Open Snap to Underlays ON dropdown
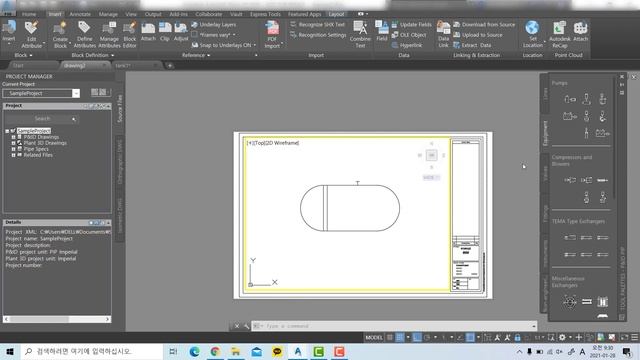Viewport: 640px width, 360px height. 255,45
